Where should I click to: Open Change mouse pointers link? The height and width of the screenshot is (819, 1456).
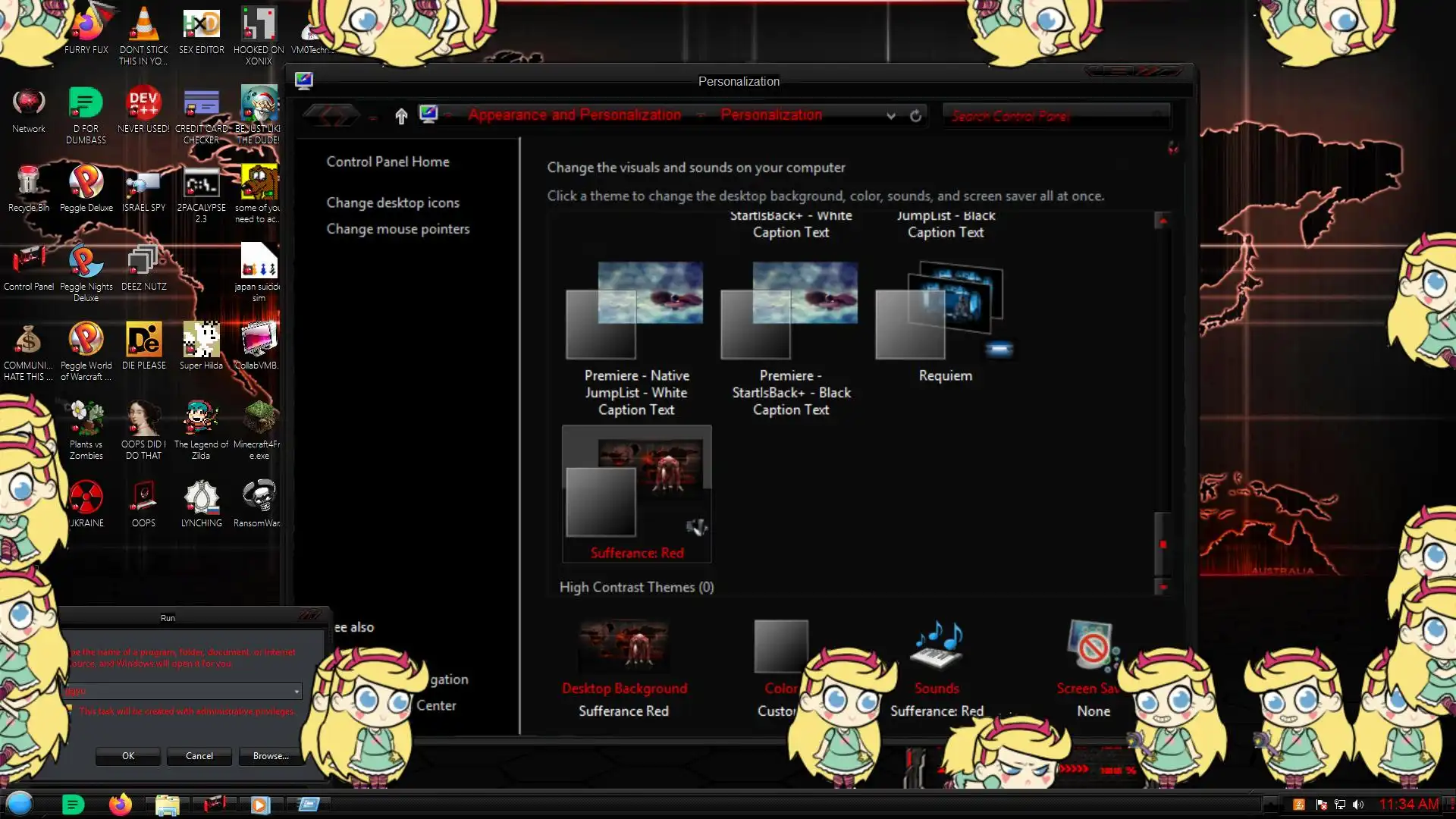[x=397, y=229]
